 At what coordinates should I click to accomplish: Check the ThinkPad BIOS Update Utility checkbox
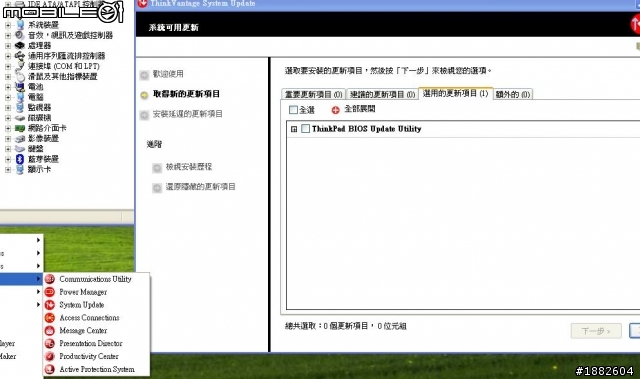click(305, 129)
